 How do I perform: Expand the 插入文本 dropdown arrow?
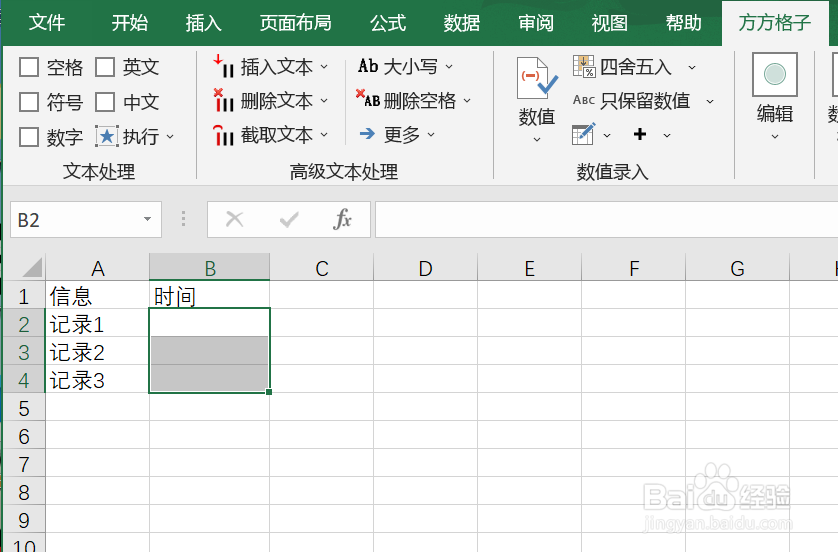coord(324,67)
